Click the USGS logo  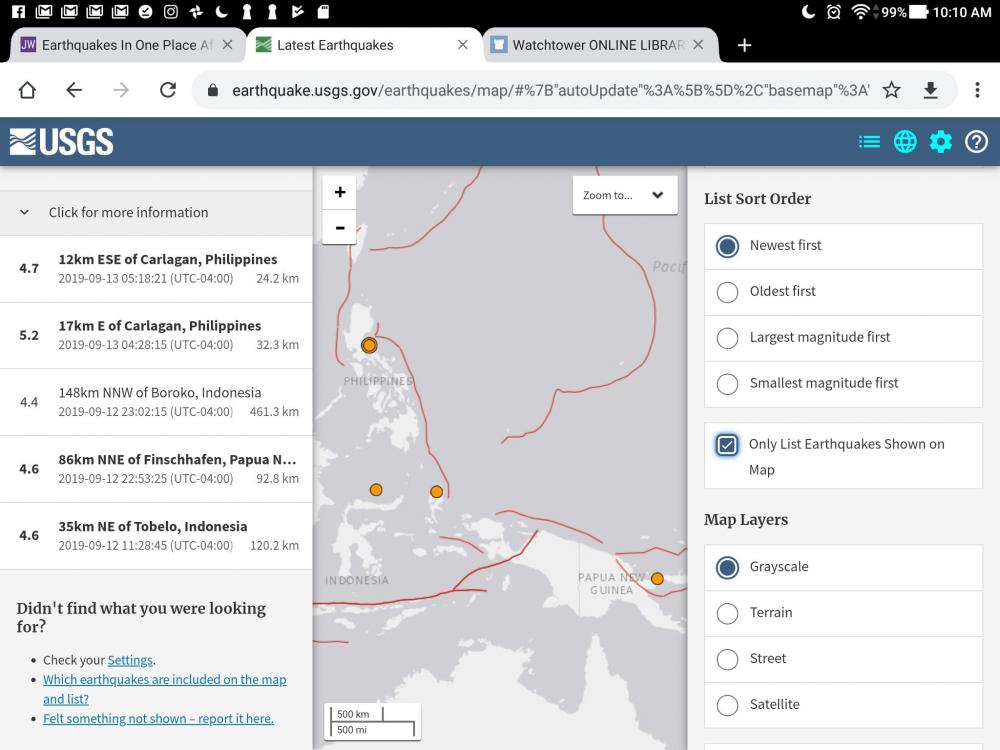pos(60,141)
